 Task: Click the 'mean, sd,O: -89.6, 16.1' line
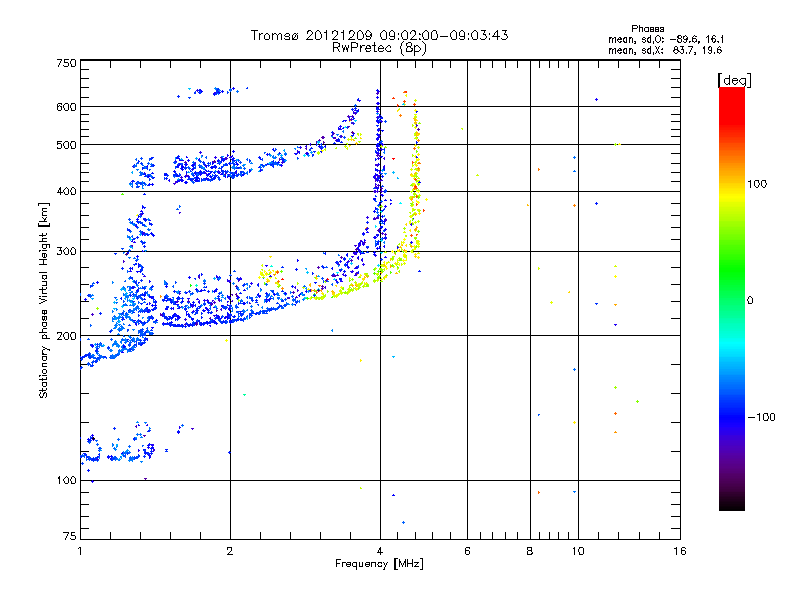click(665, 39)
